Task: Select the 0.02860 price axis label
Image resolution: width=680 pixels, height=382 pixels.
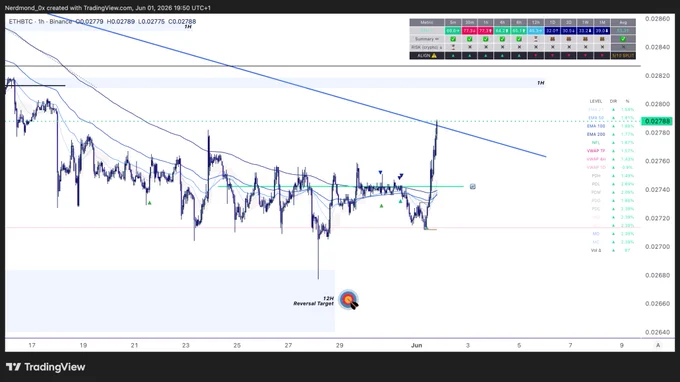Action: click(657, 19)
